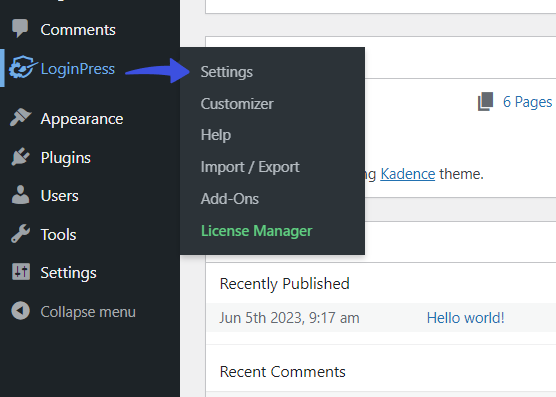Open Import / Export submenu item
556x397 pixels.
250,167
